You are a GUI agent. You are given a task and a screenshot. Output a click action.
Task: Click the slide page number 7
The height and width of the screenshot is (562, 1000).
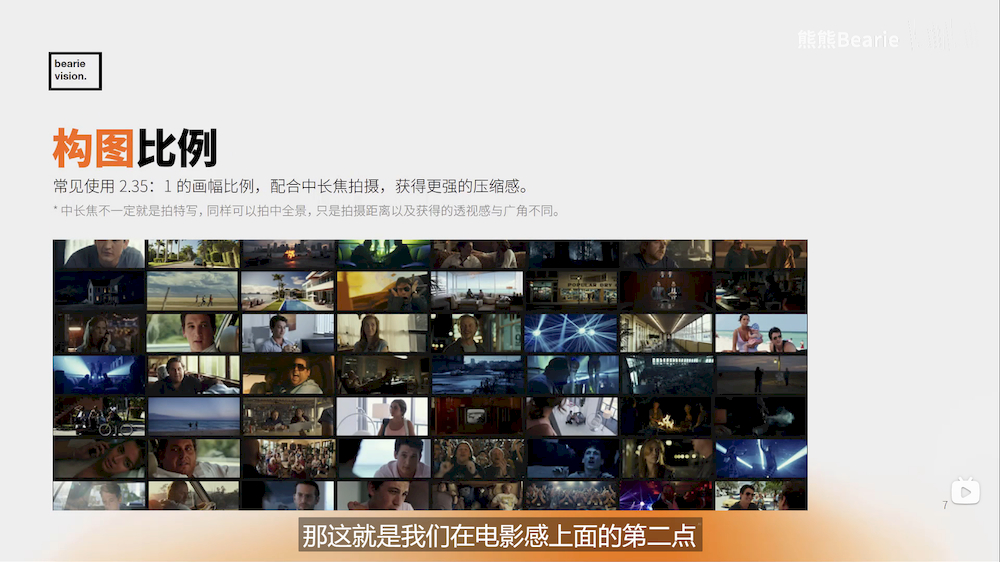944,505
